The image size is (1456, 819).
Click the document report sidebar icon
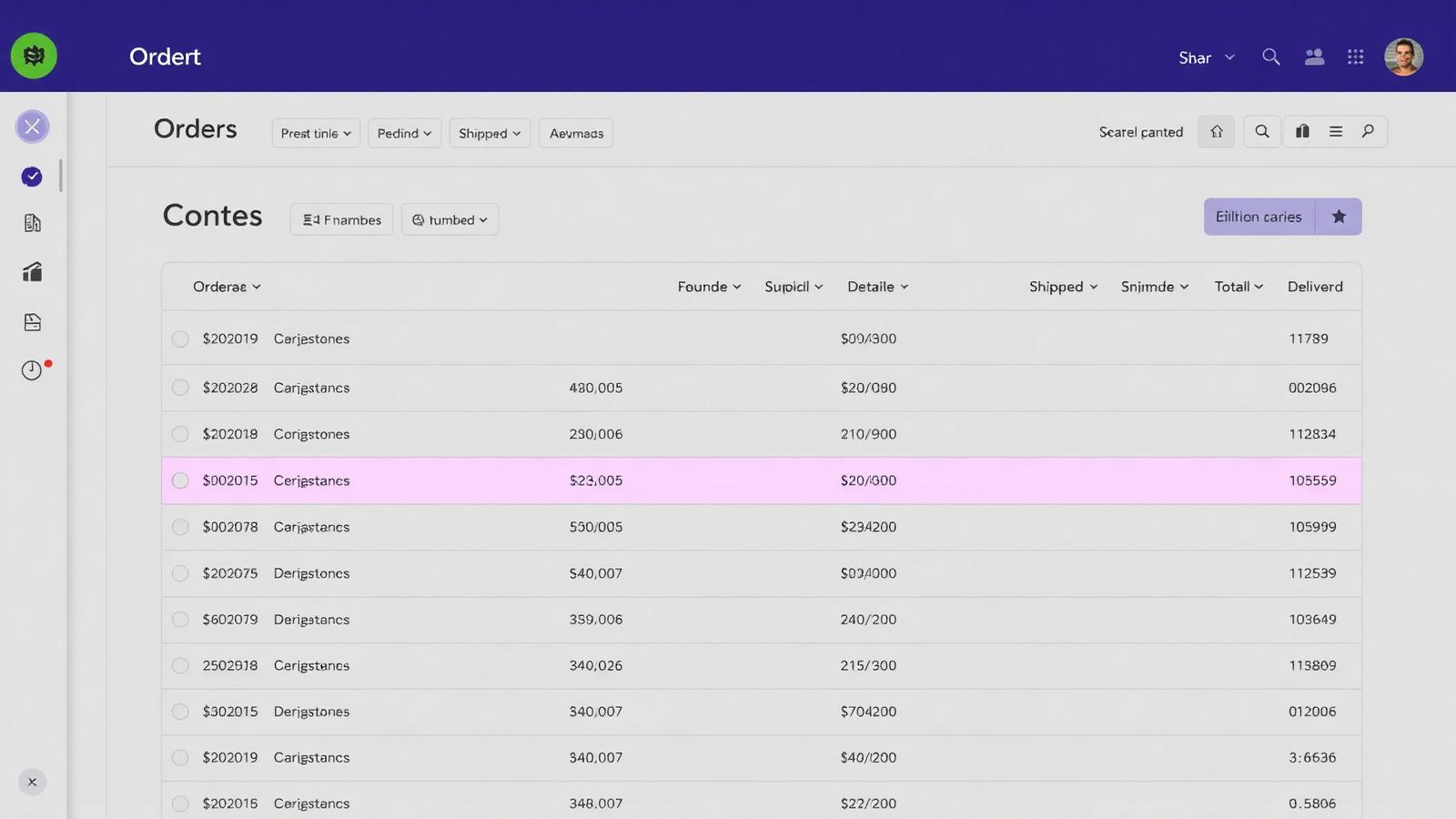coord(32,223)
